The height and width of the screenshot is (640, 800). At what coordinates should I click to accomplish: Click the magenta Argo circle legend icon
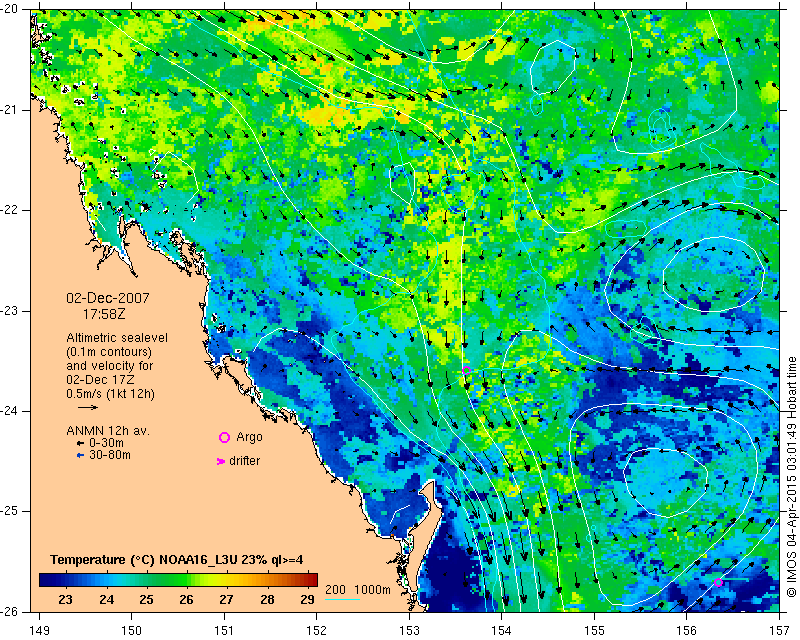[224, 437]
